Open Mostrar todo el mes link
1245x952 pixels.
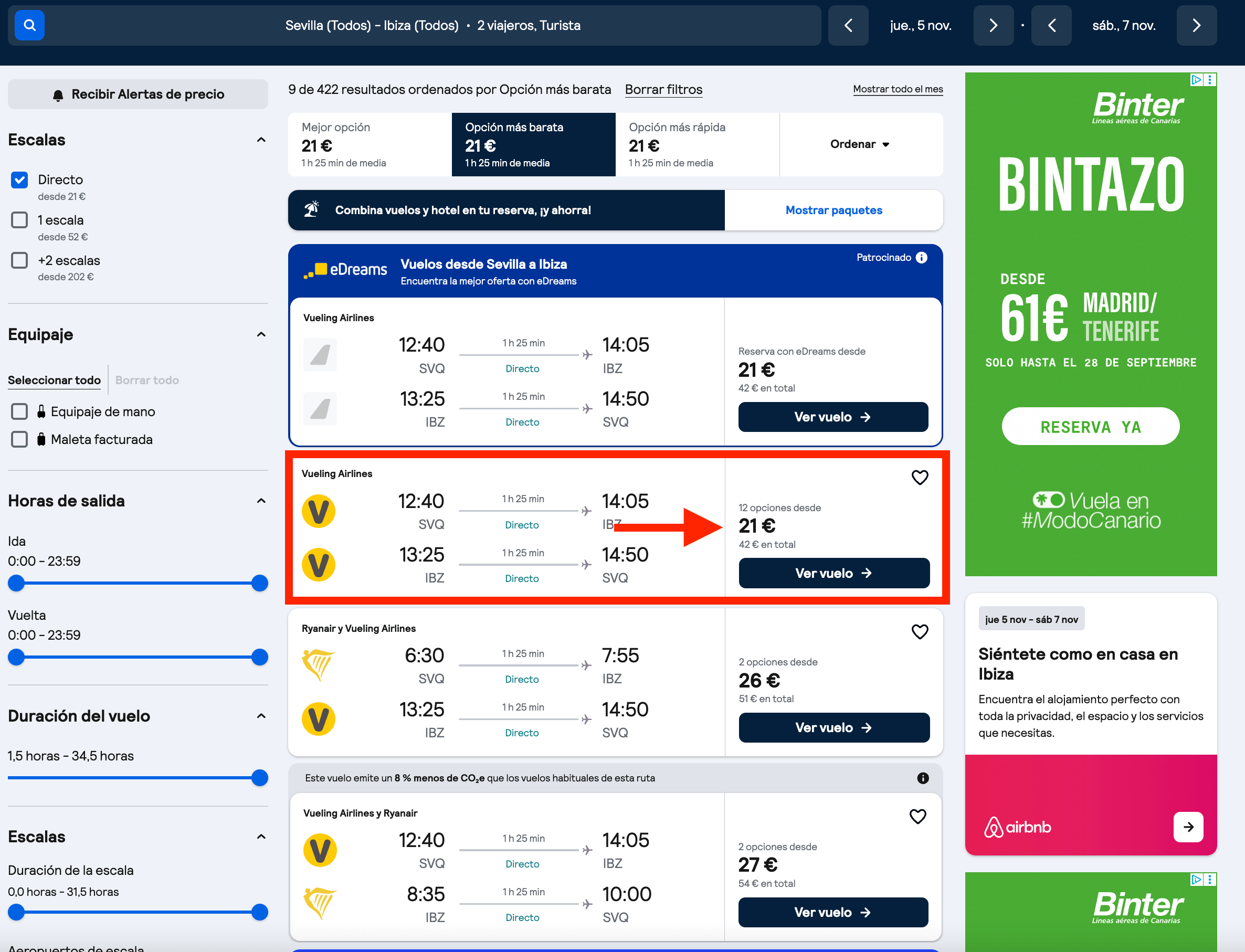tap(898, 89)
